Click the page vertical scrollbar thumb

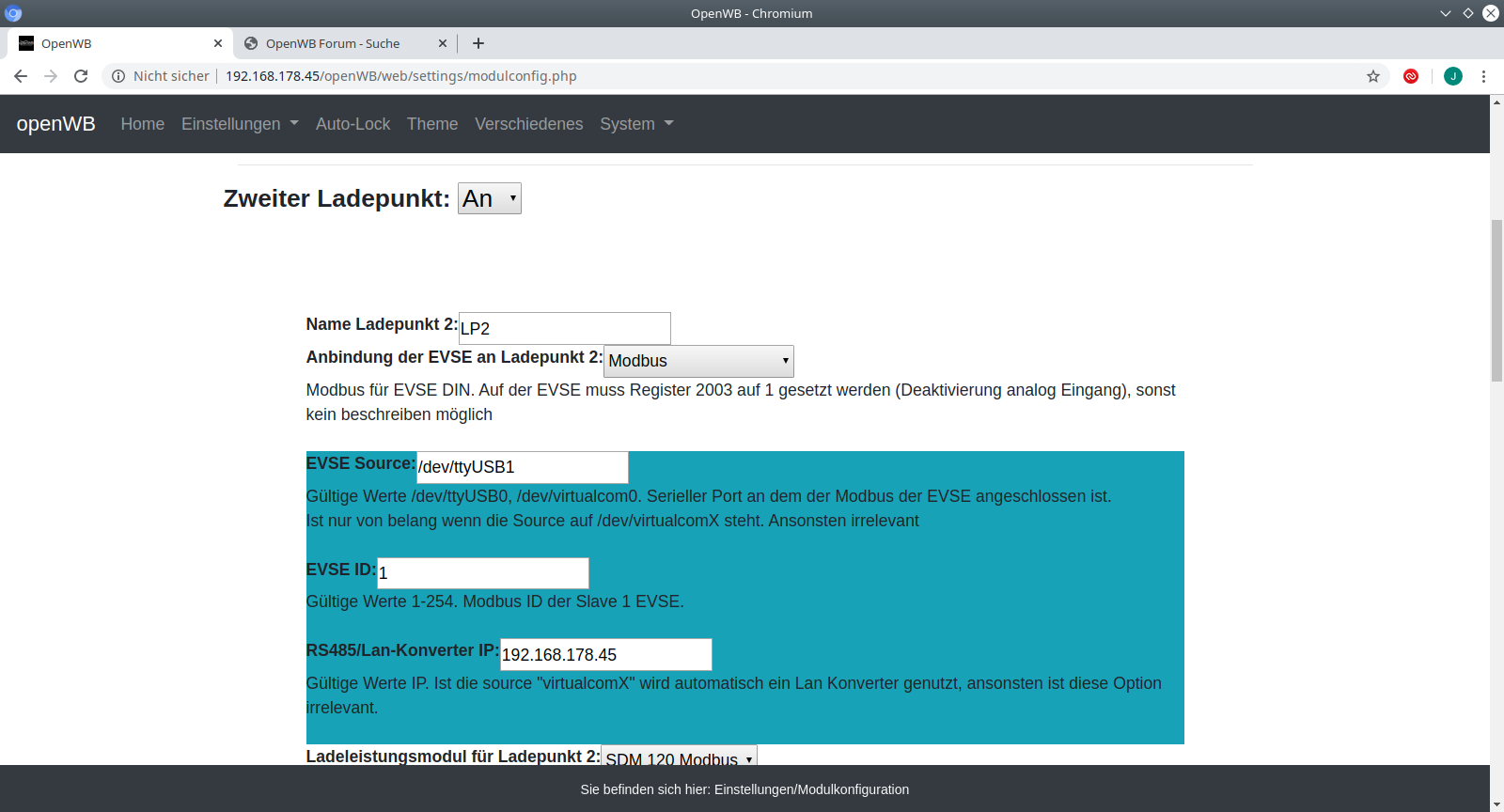tap(1496, 300)
